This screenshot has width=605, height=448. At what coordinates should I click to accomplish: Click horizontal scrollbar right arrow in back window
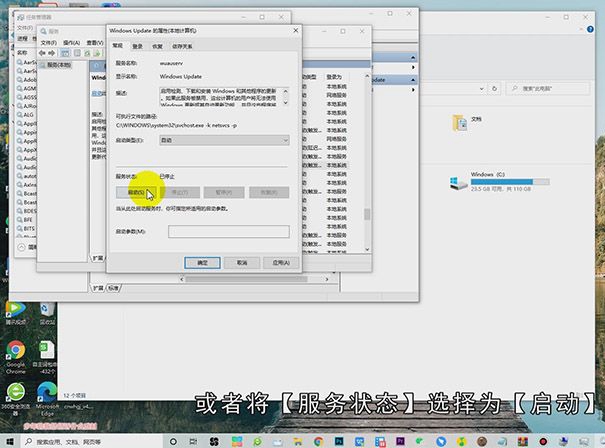327,279
